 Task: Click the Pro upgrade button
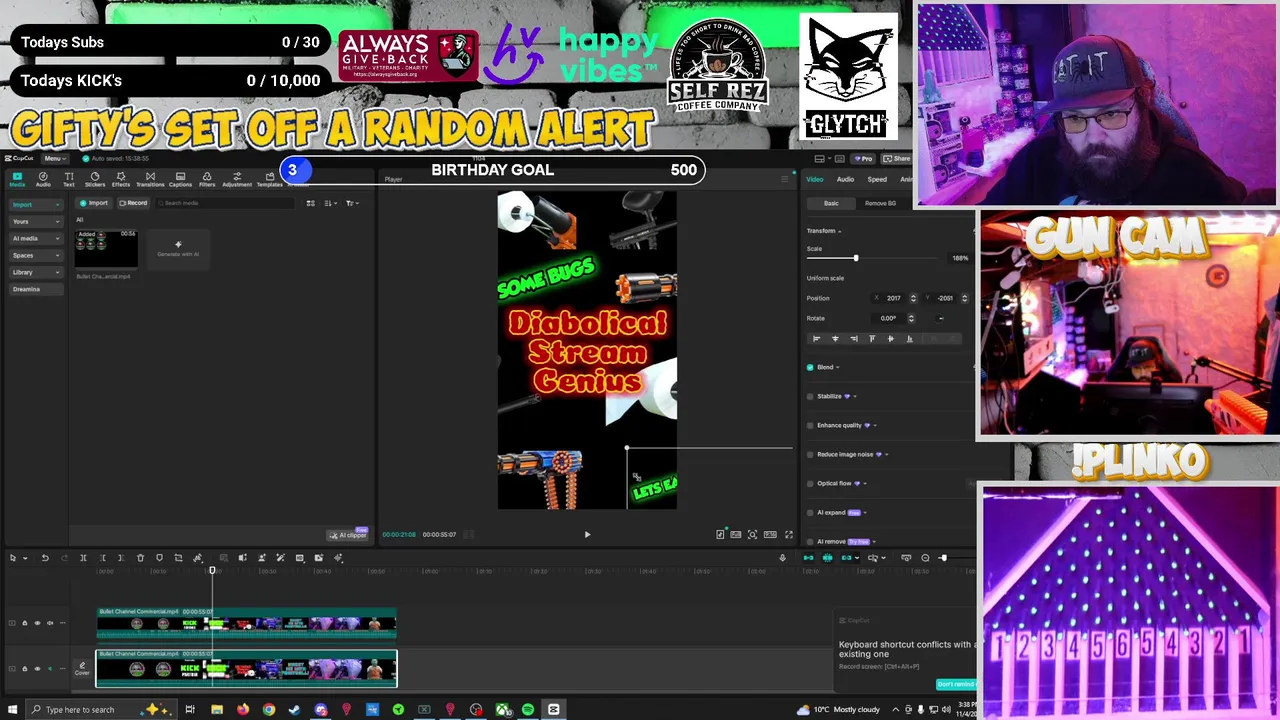click(x=864, y=158)
